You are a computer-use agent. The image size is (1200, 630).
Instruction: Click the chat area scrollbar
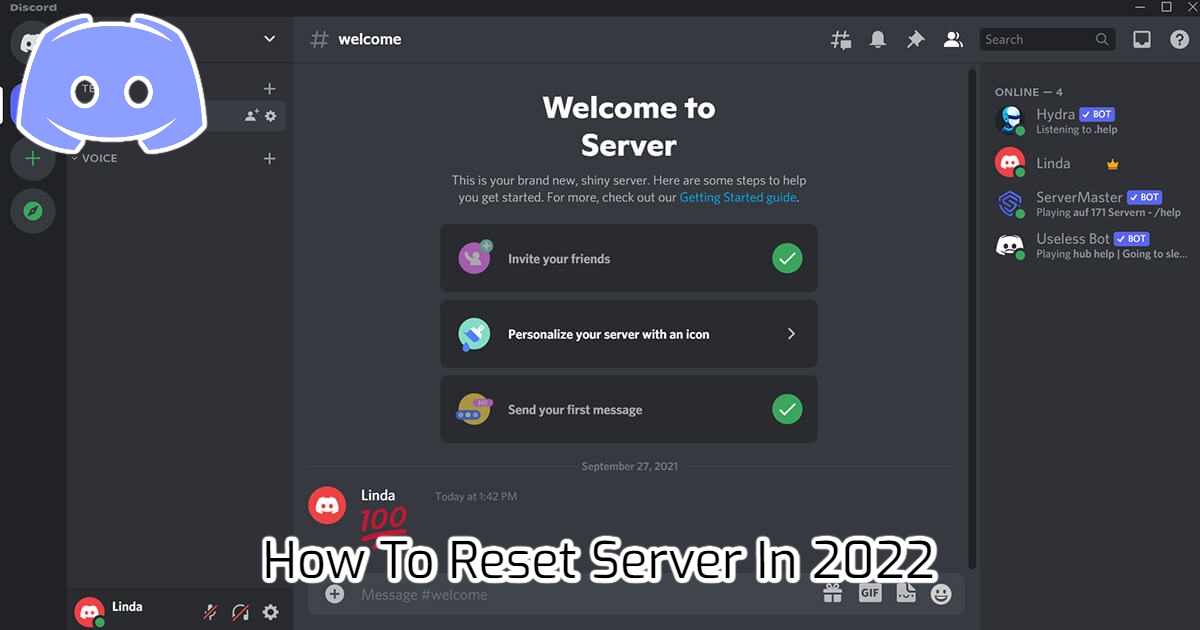971,320
